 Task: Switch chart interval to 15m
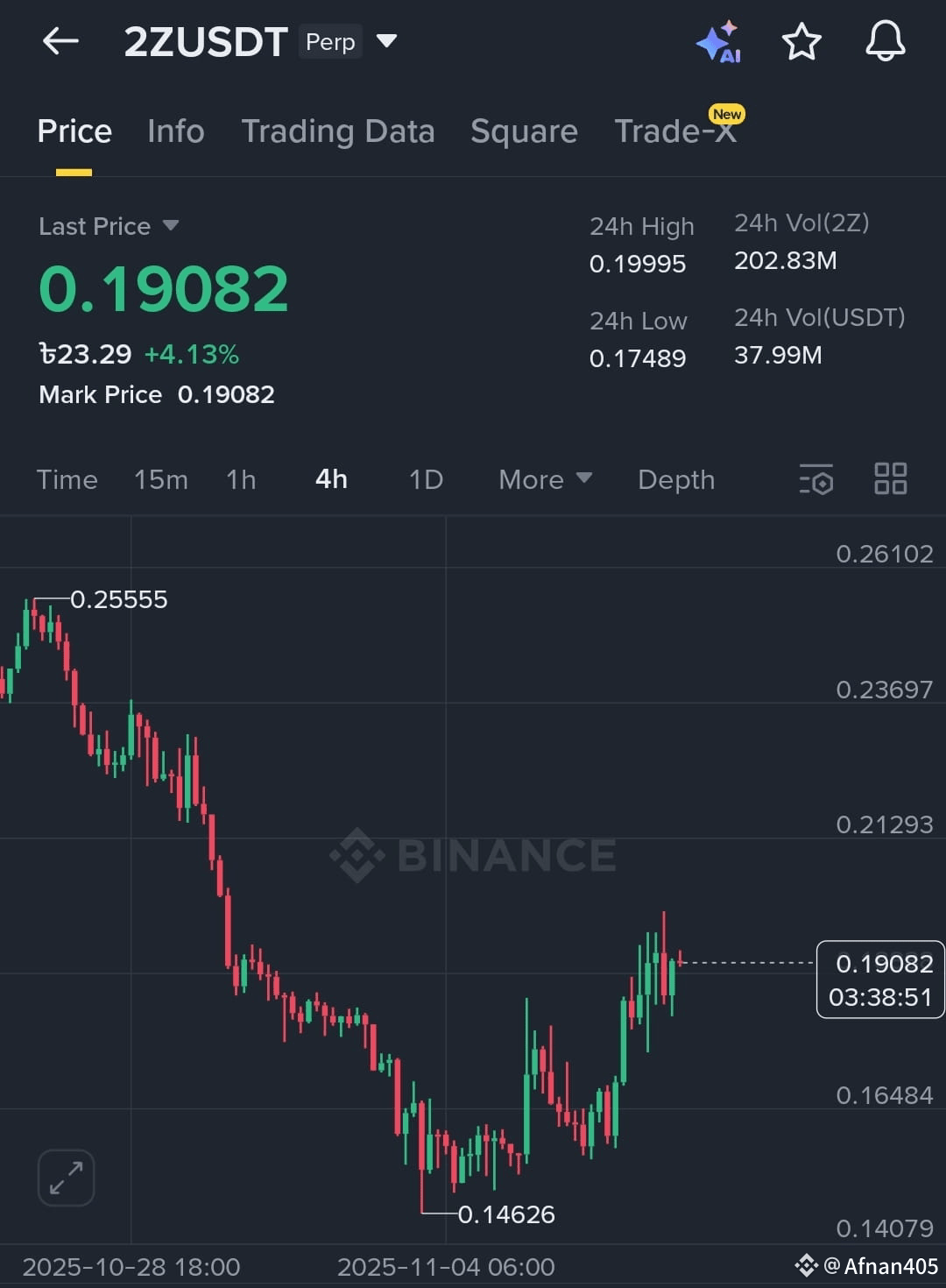[x=161, y=479]
